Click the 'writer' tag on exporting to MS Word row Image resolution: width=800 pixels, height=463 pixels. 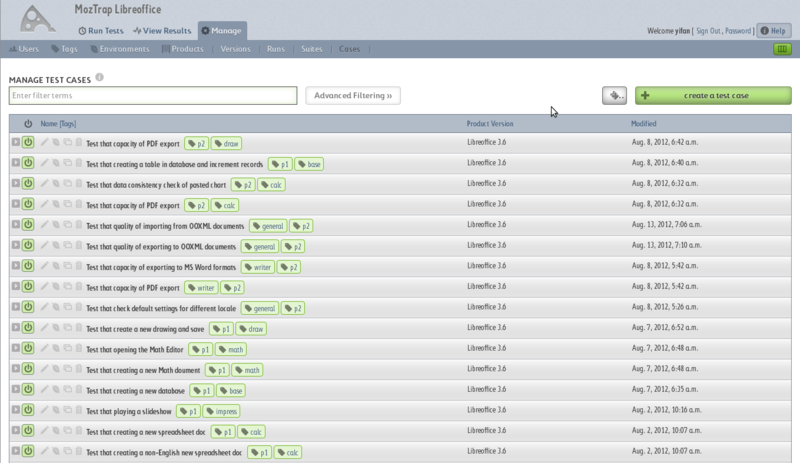(258, 267)
